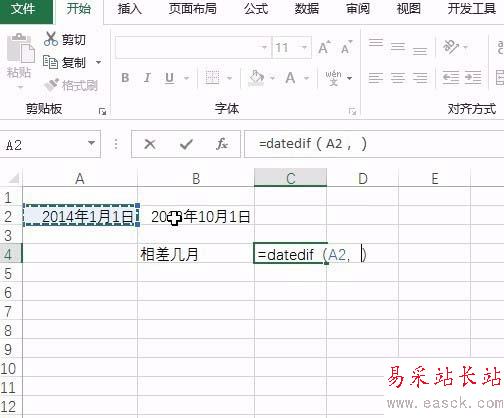504x418 pixels.
Task: Select column C header
Action: click(x=291, y=179)
